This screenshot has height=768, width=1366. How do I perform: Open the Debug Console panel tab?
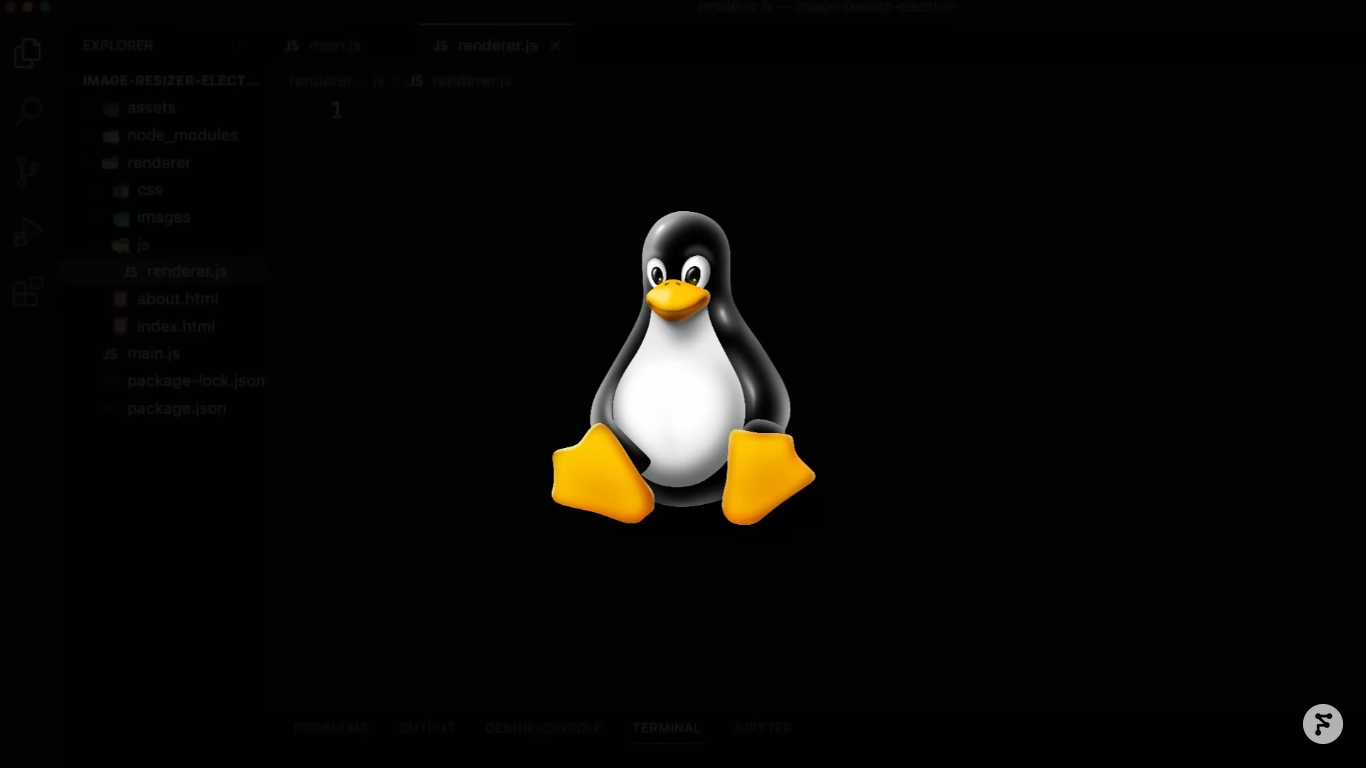click(543, 728)
